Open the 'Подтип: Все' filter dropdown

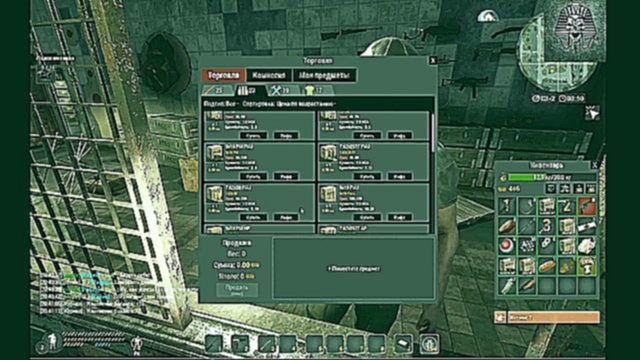tap(221, 104)
